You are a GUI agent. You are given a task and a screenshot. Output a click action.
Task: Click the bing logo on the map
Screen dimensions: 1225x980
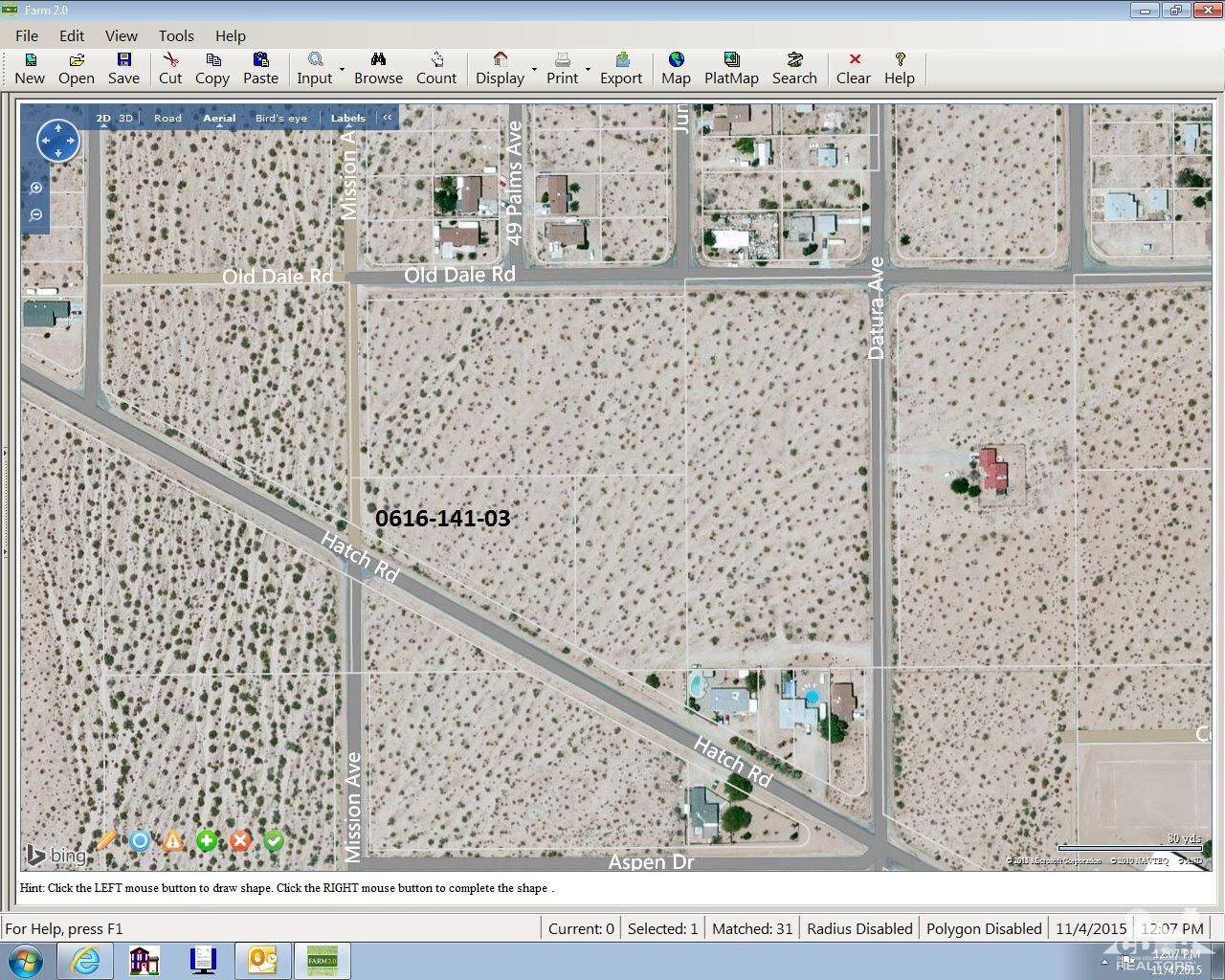point(56,855)
